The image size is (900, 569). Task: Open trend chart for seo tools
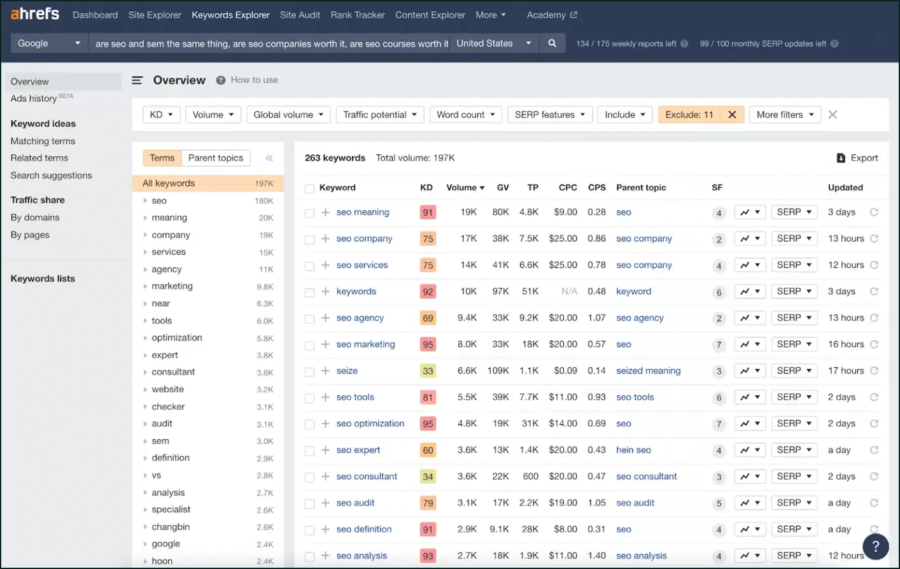coord(750,397)
